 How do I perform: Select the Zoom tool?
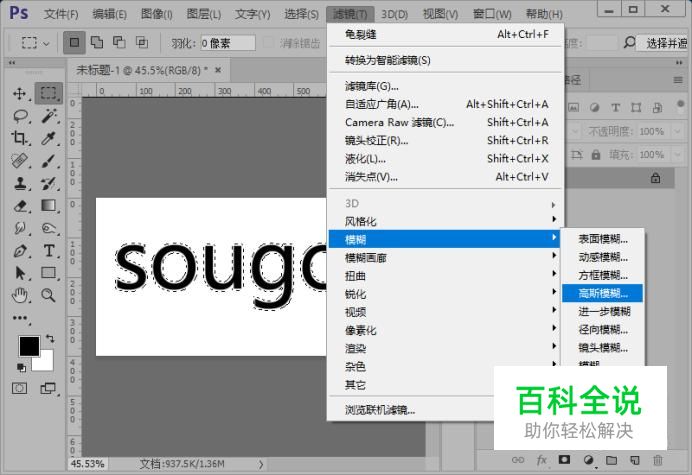49,295
